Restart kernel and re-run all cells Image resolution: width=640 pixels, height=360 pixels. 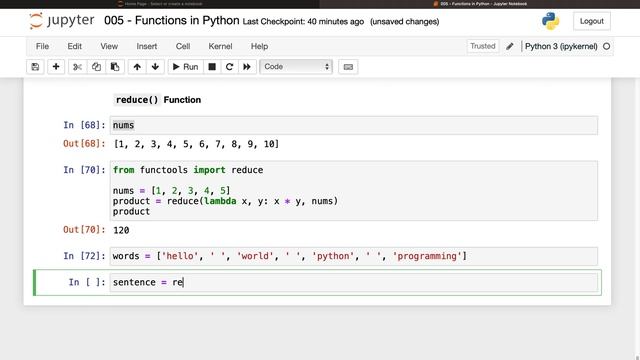click(x=247, y=67)
